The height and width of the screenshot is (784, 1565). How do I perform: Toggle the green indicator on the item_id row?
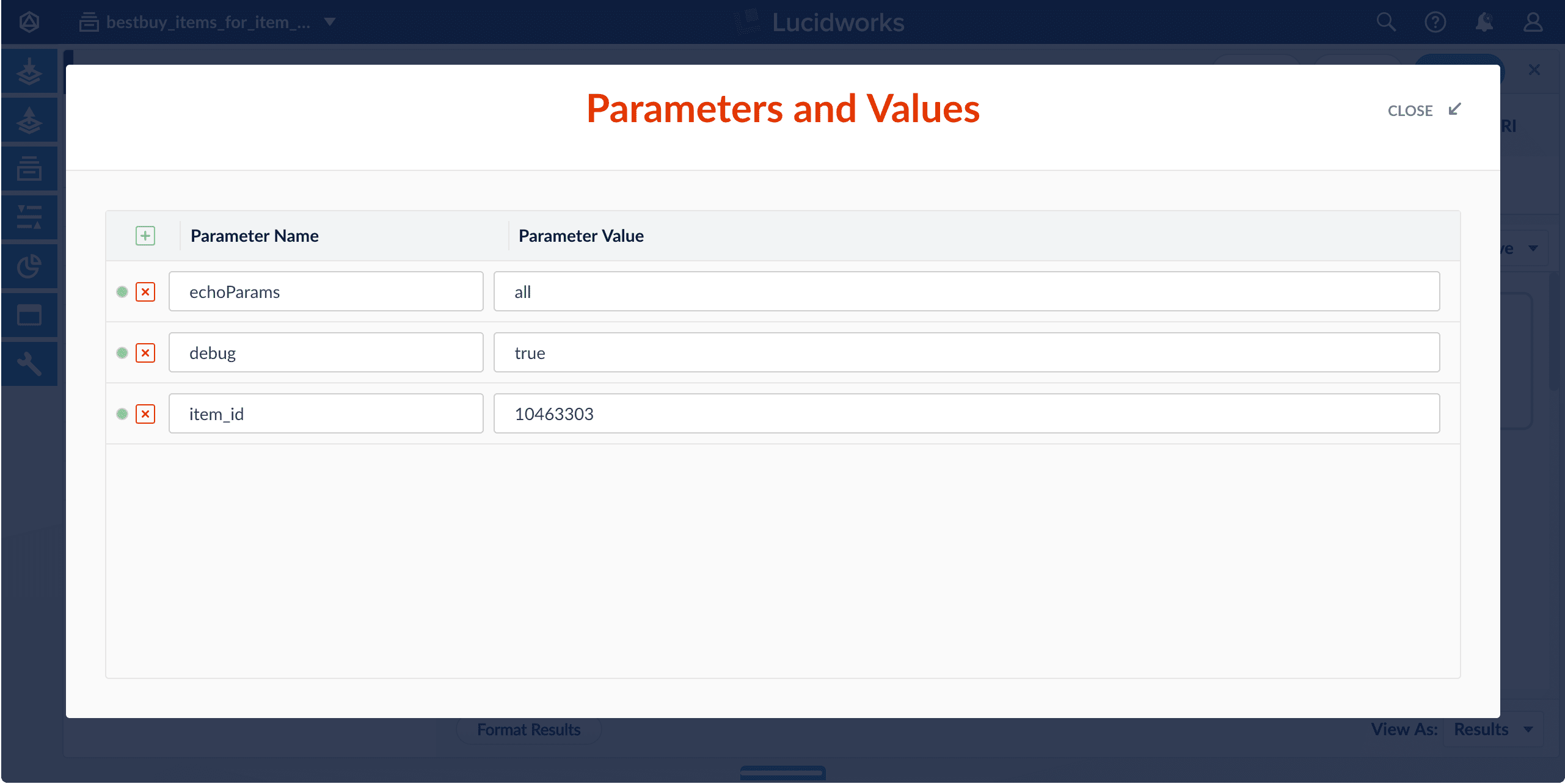pos(122,414)
